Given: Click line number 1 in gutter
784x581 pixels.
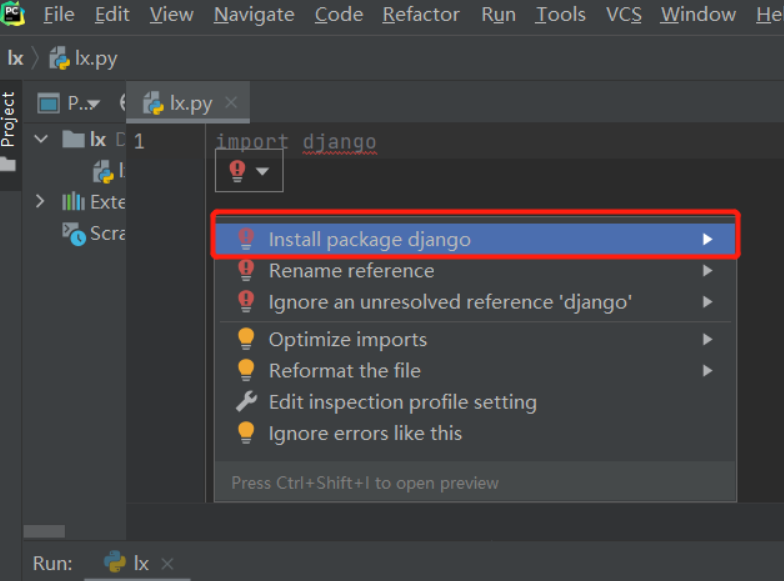Looking at the screenshot, I should pyautogui.click(x=139, y=142).
